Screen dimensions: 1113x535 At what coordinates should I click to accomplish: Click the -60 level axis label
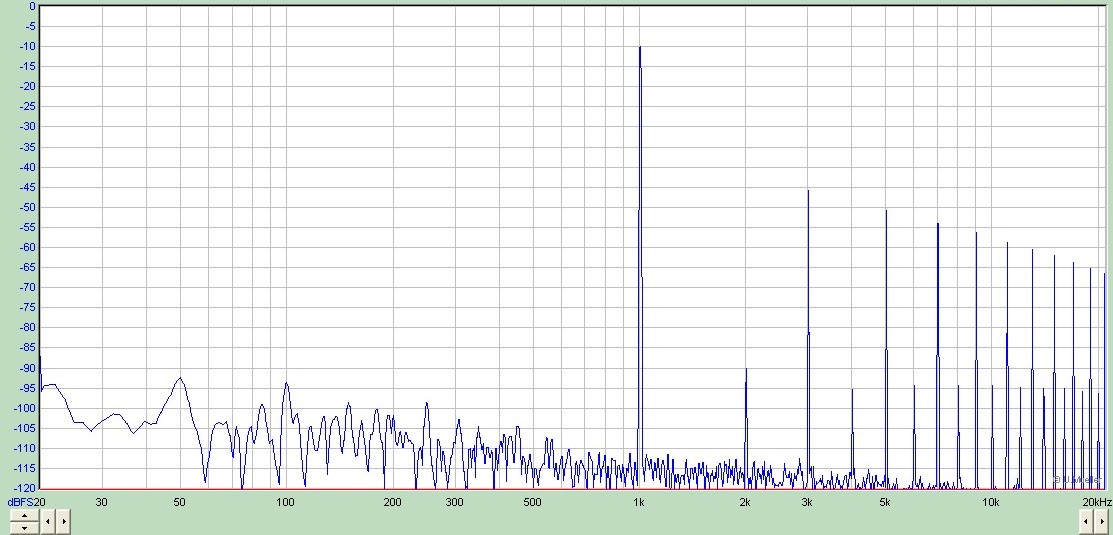pyautogui.click(x=27, y=248)
